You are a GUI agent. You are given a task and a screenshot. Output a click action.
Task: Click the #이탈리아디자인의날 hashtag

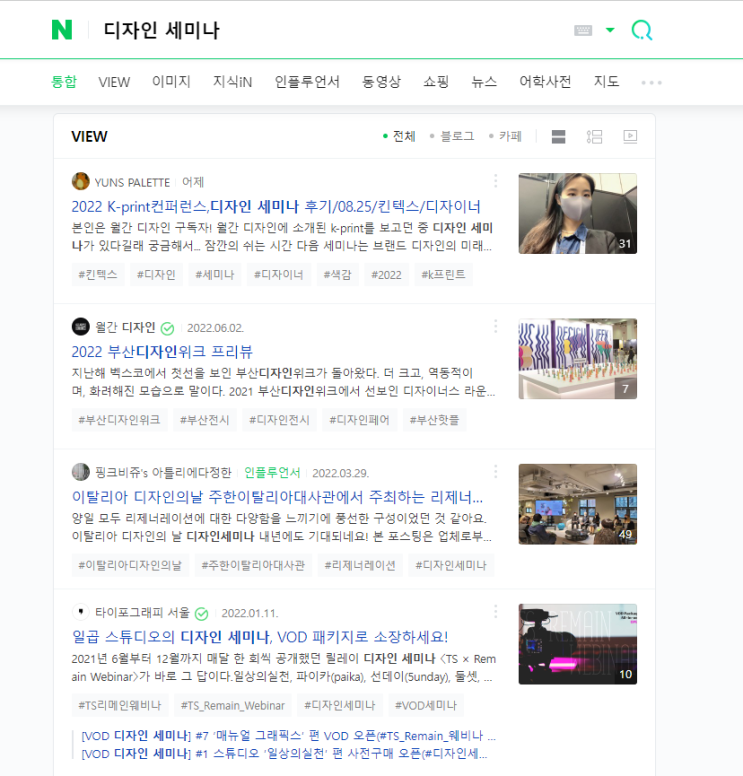[x=130, y=565]
